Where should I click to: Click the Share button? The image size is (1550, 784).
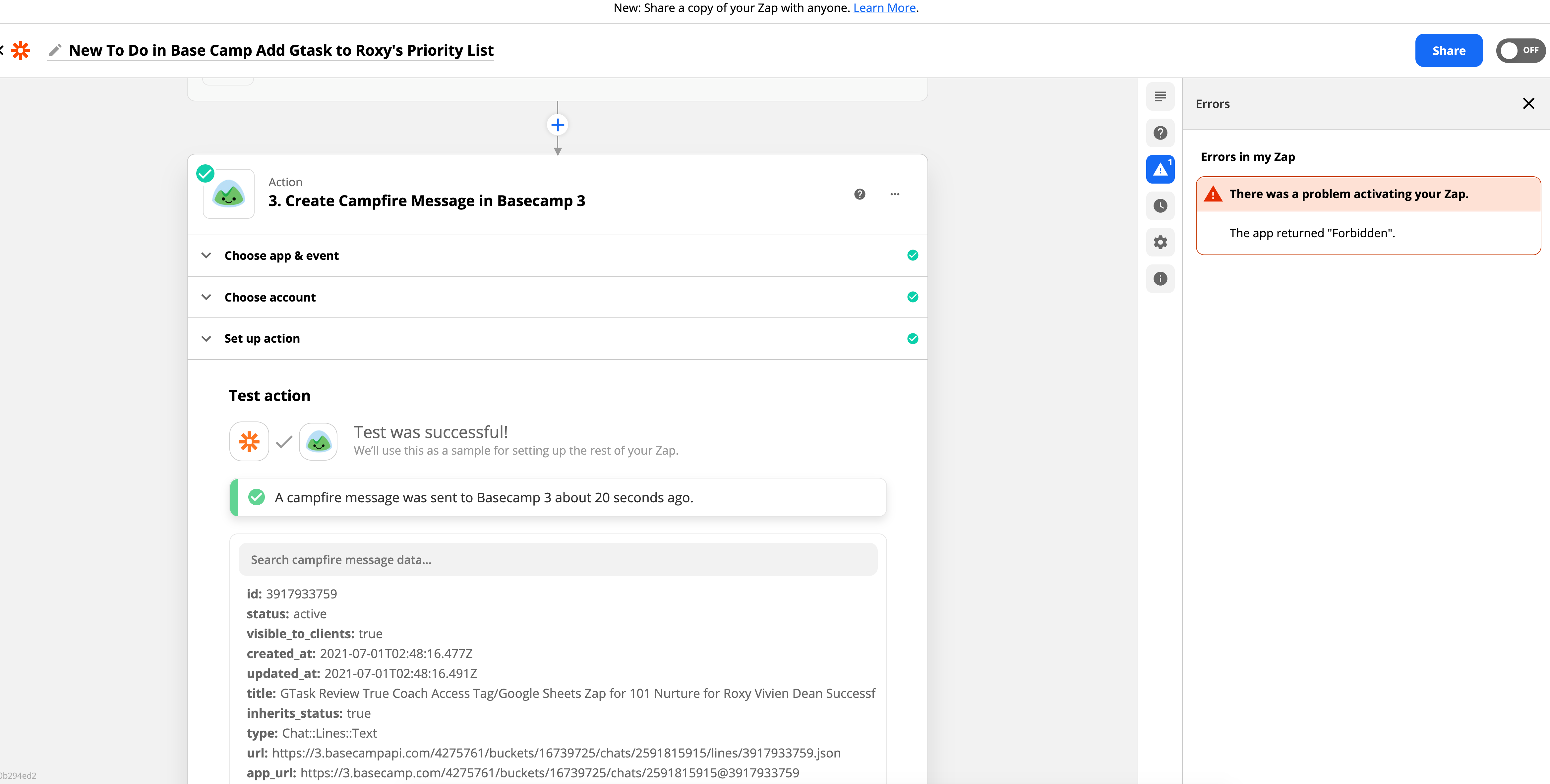tap(1448, 51)
